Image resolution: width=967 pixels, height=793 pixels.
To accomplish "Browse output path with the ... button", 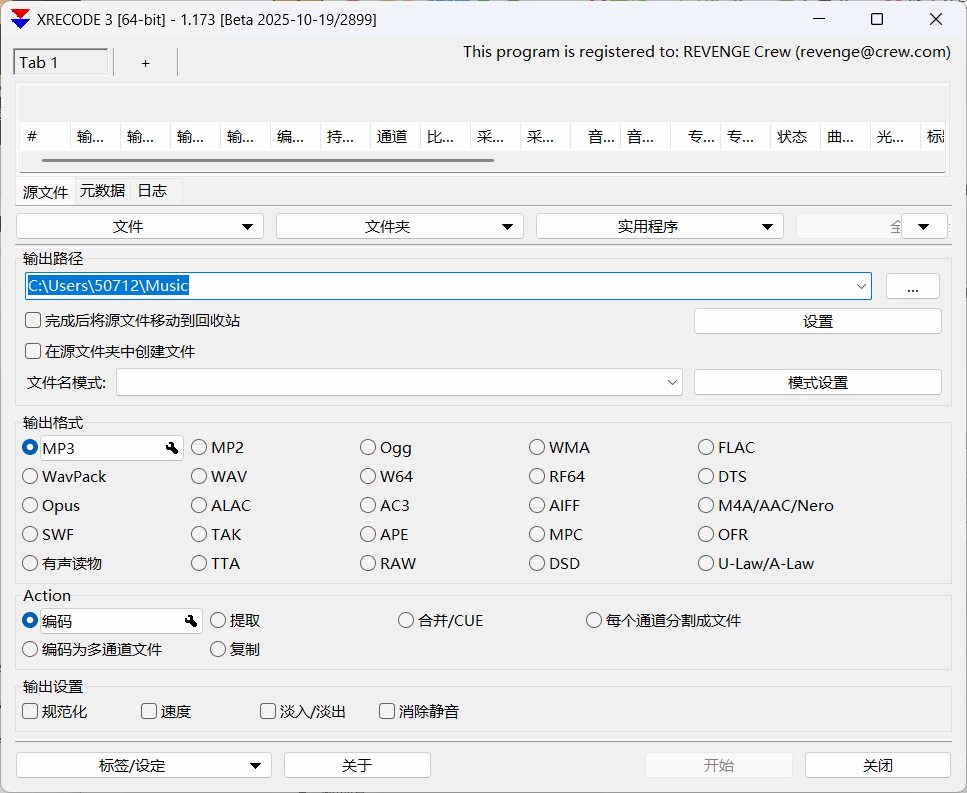I will (912, 286).
